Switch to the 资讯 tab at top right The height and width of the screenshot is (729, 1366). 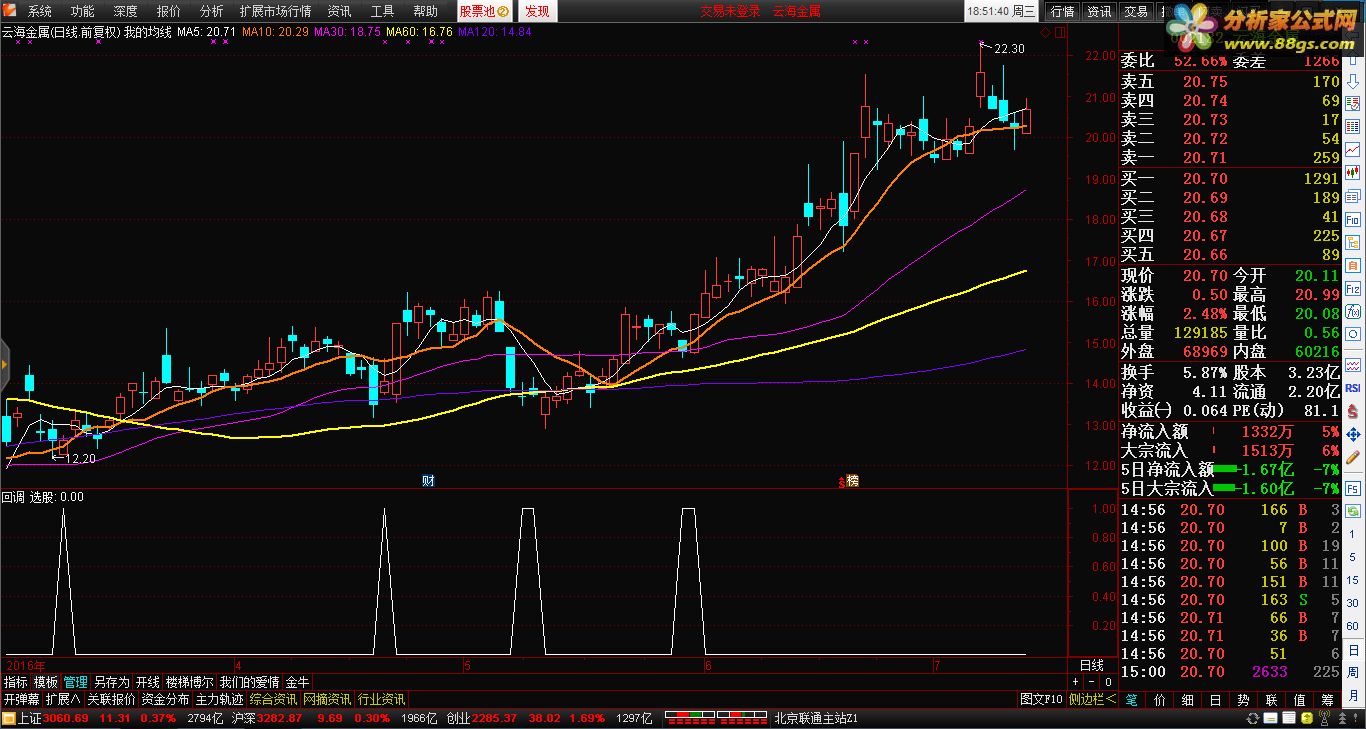click(x=1099, y=11)
